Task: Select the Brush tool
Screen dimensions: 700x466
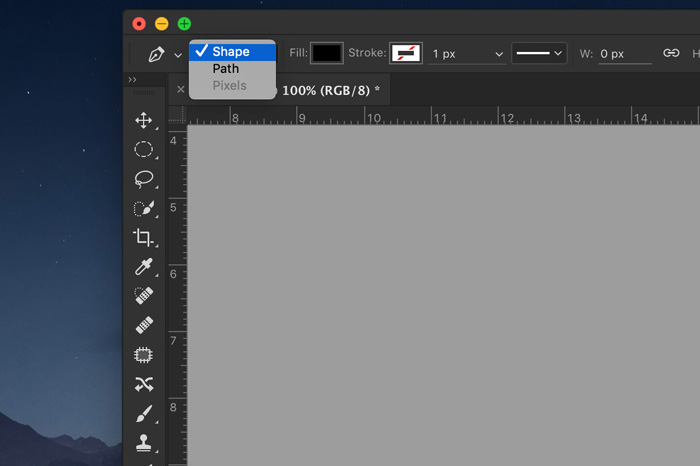Action: click(x=144, y=413)
